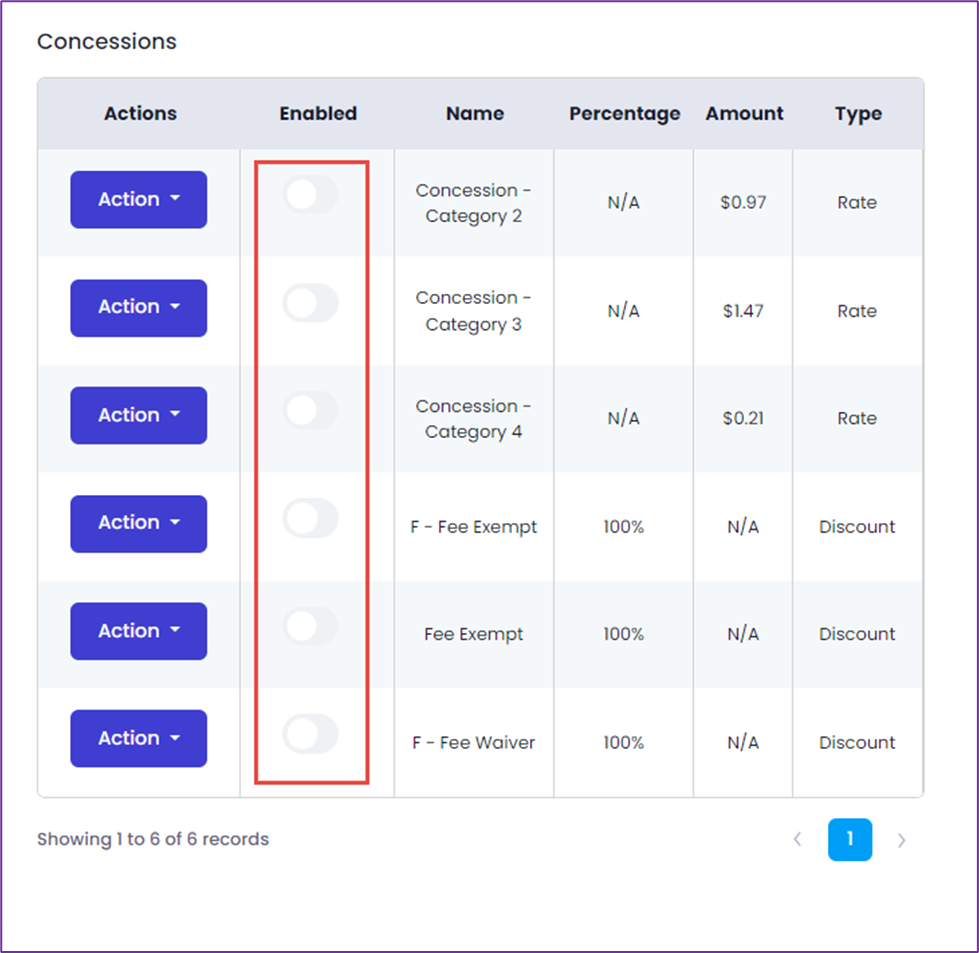This screenshot has height=953, width=979.
Task: Open Action dropdown for F - Fee Waiver
Action: 139,738
